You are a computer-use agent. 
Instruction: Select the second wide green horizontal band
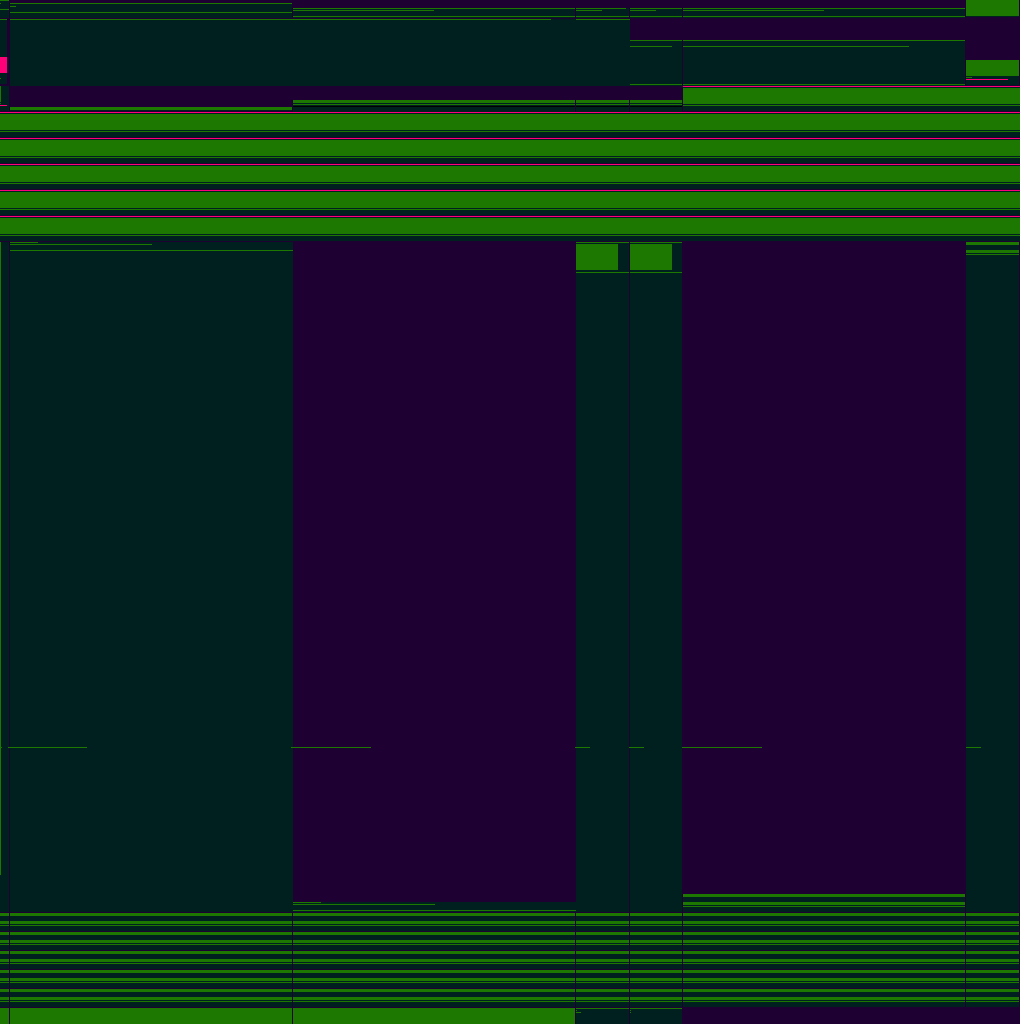pos(510,148)
